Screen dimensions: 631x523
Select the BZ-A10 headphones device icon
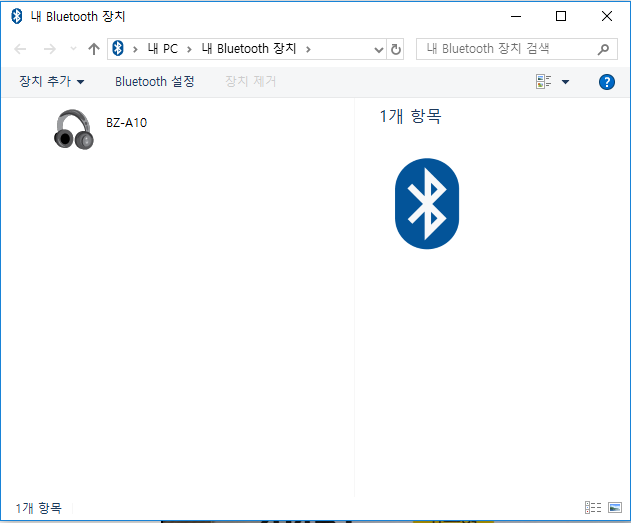point(74,130)
